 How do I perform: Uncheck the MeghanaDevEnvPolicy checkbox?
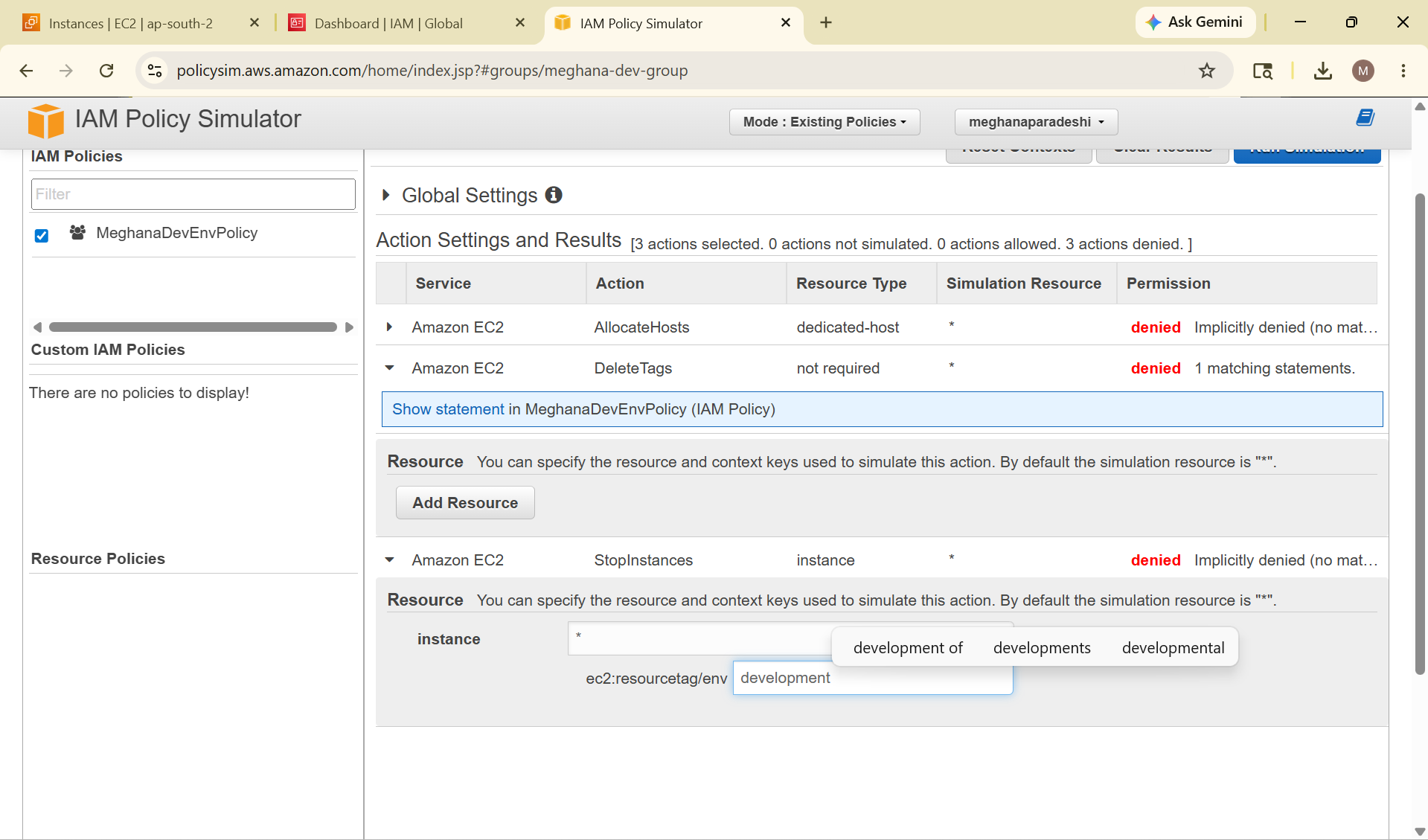(42, 235)
